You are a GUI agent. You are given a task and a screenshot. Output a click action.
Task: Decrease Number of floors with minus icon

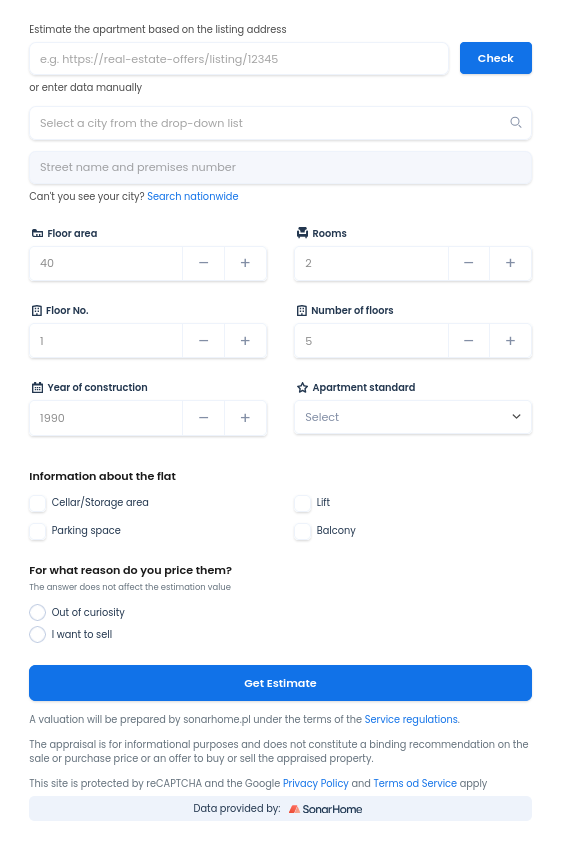tap(469, 341)
